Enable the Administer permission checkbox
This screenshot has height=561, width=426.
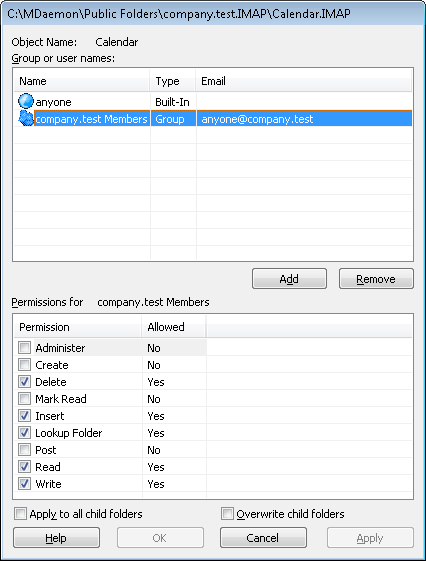click(24, 347)
